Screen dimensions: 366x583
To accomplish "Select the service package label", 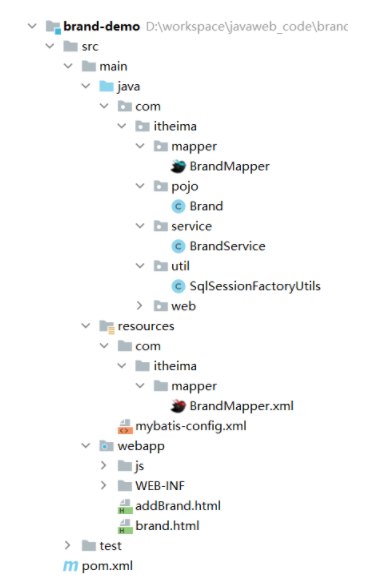I will [192, 226].
